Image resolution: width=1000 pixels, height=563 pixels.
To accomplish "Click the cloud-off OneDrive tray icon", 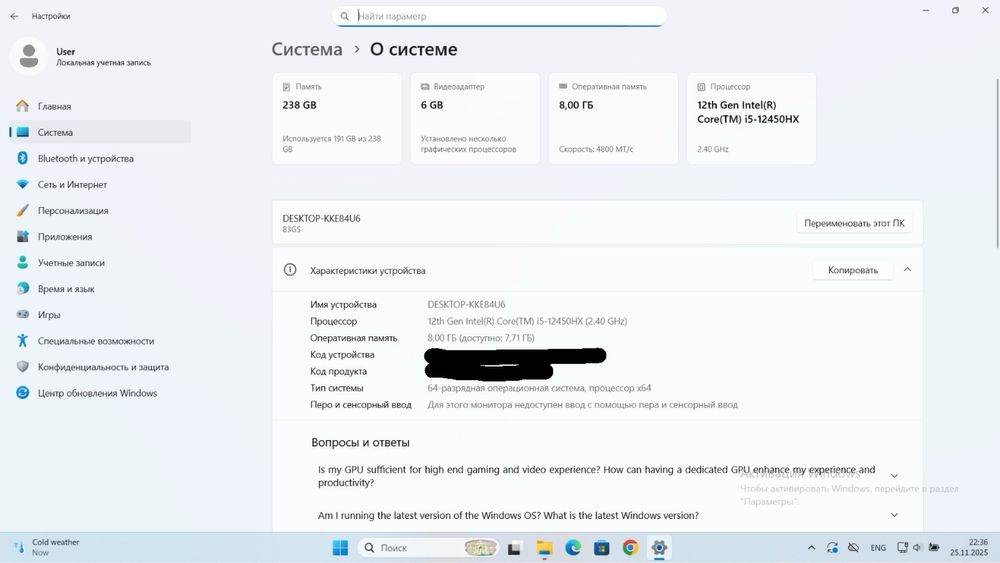I will [853, 548].
